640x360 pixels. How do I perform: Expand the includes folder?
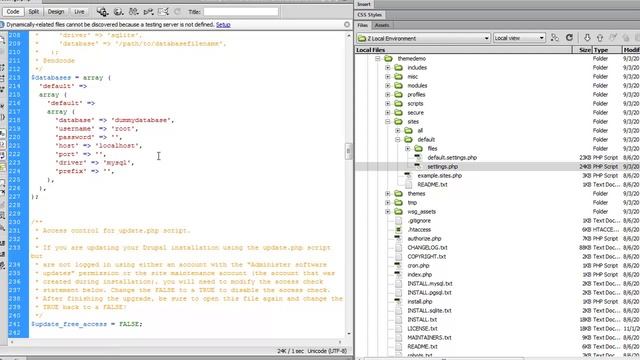(x=387, y=68)
